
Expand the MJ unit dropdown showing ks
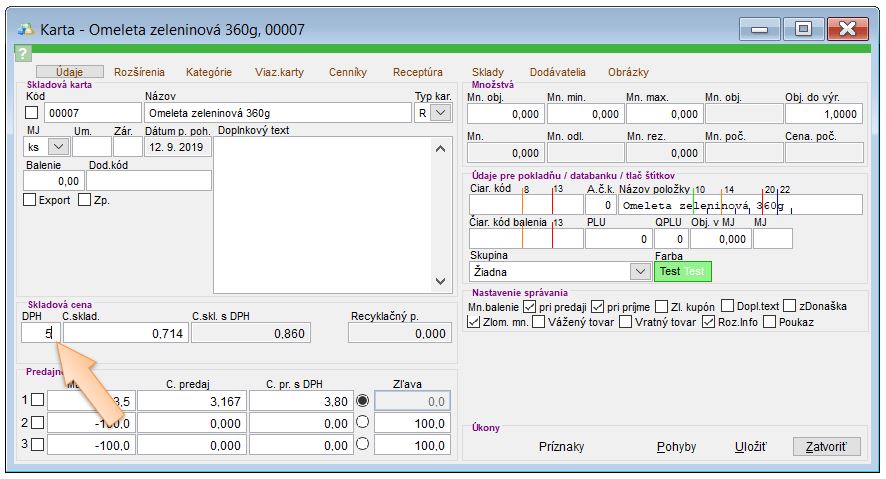[x=56, y=147]
